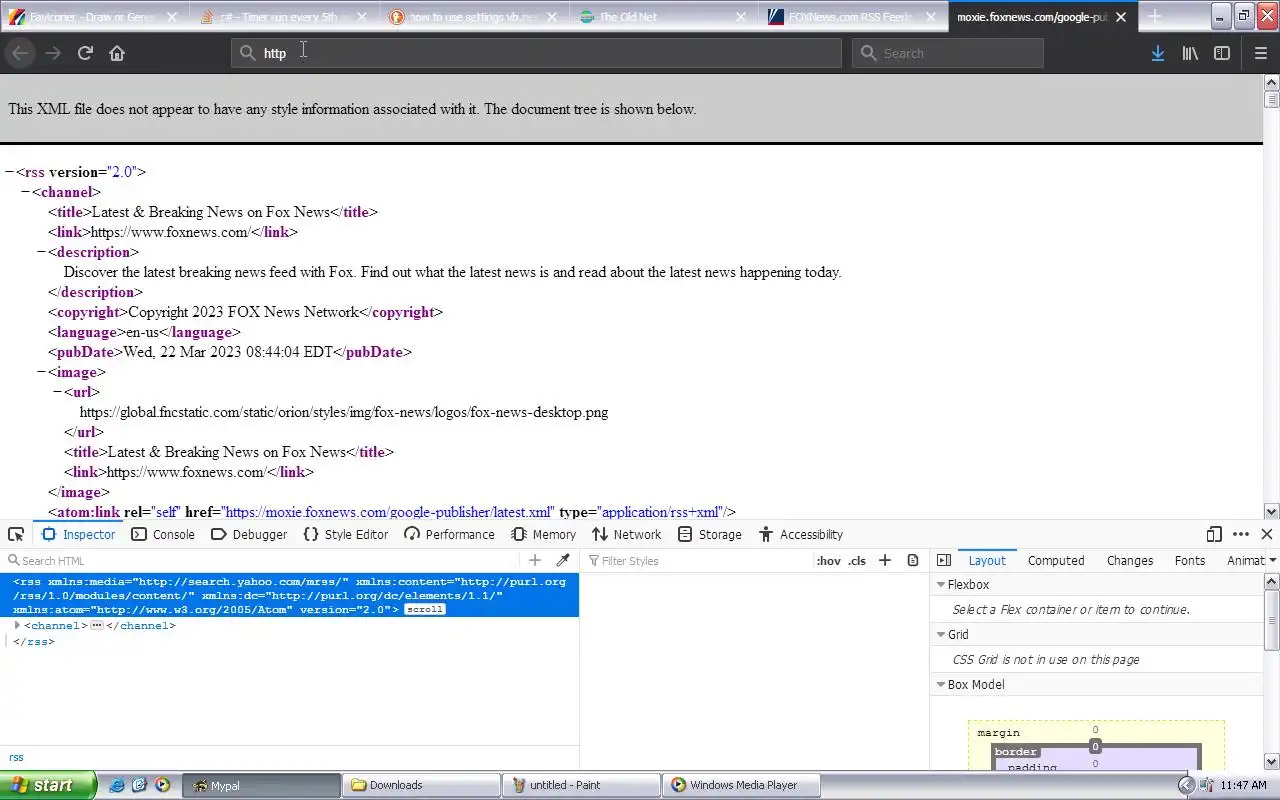Expand the channel node in Inspector markup
The height and width of the screenshot is (800, 1280).
point(17,625)
